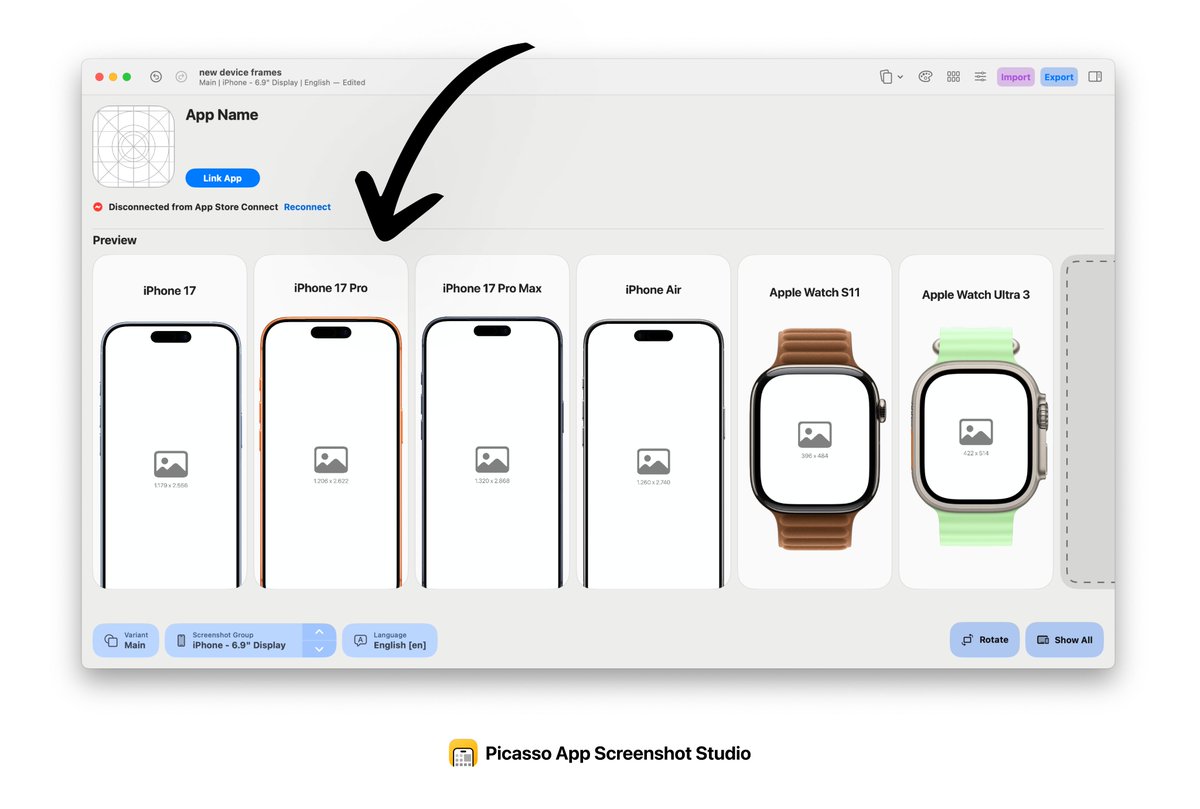The image size is (1200, 809).
Task: Click the Screenshot Group down chevron
Action: pyautogui.click(x=319, y=649)
